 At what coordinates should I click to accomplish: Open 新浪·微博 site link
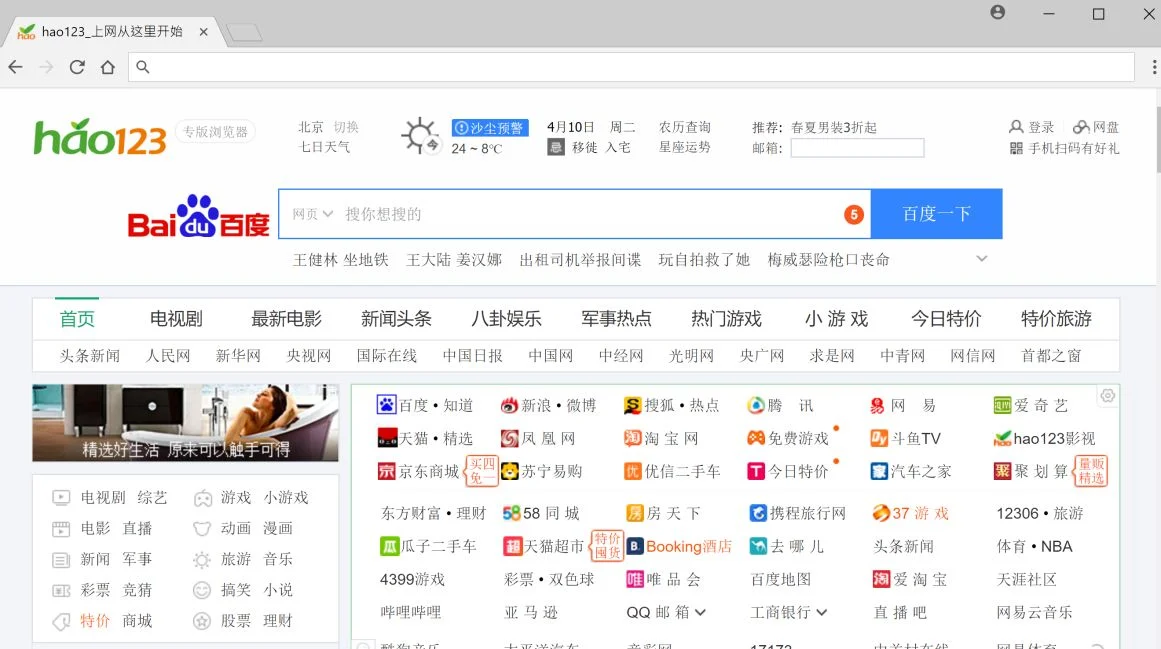548,405
